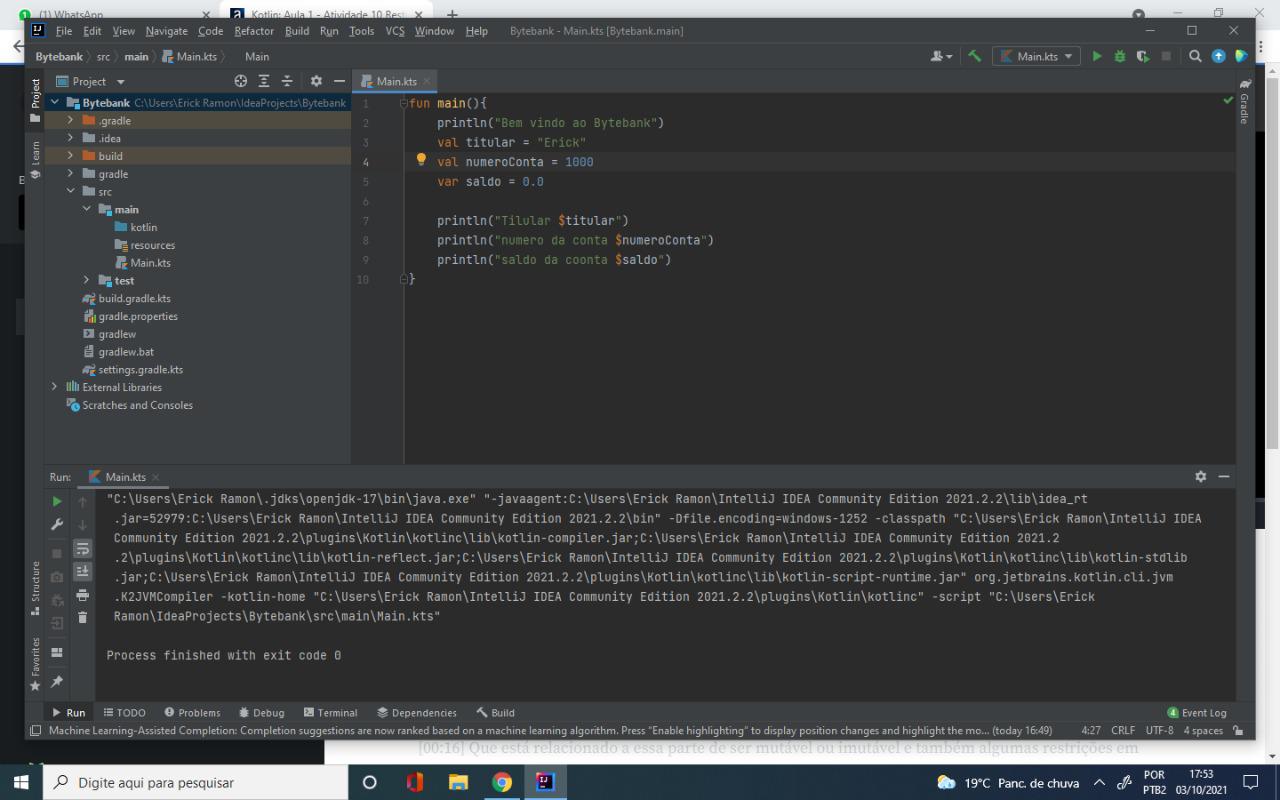Open the Code With Me user icon
Viewport: 1280px width, 800px height.
coord(941,56)
